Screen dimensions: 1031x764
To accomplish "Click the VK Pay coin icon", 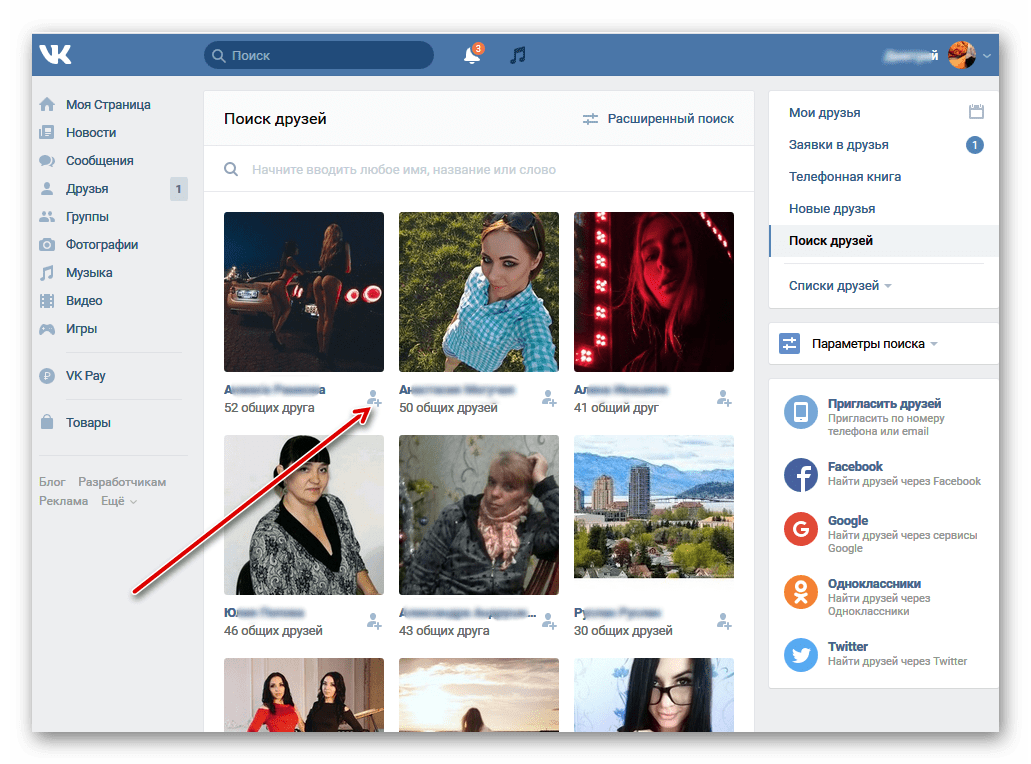I will pyautogui.click(x=47, y=376).
